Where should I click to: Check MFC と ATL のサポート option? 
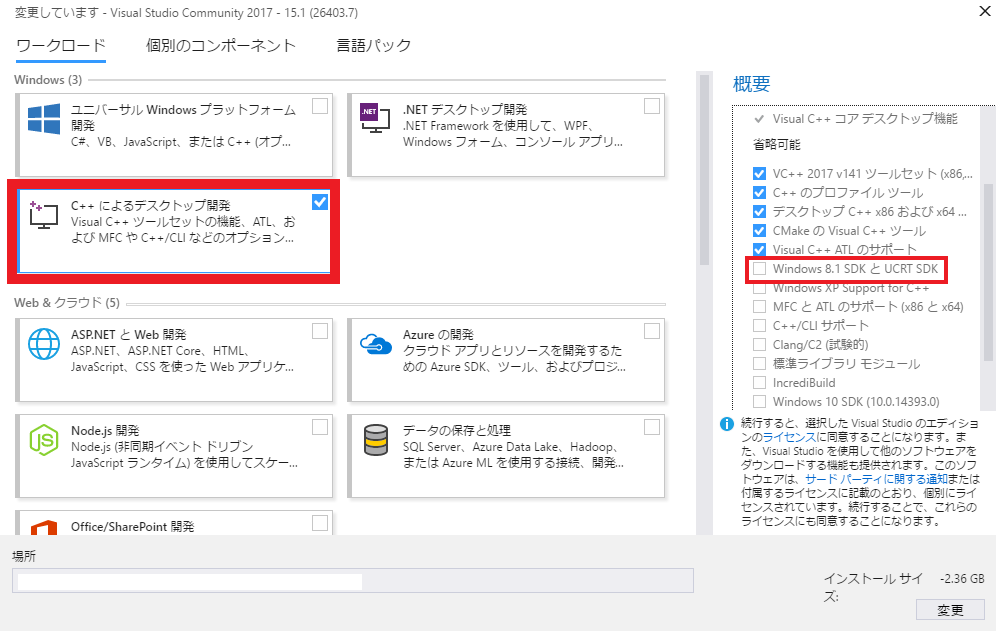pyautogui.click(x=759, y=306)
